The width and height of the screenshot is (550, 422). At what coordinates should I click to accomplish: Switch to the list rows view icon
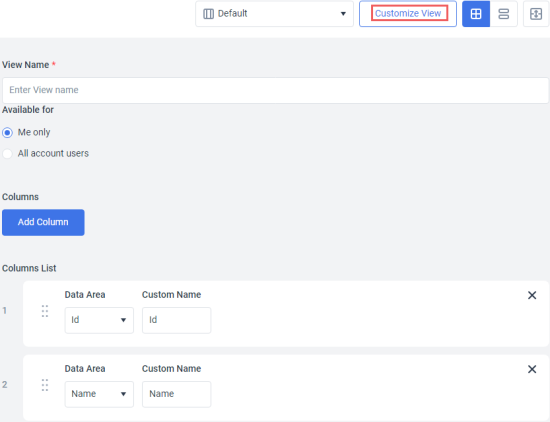503,14
